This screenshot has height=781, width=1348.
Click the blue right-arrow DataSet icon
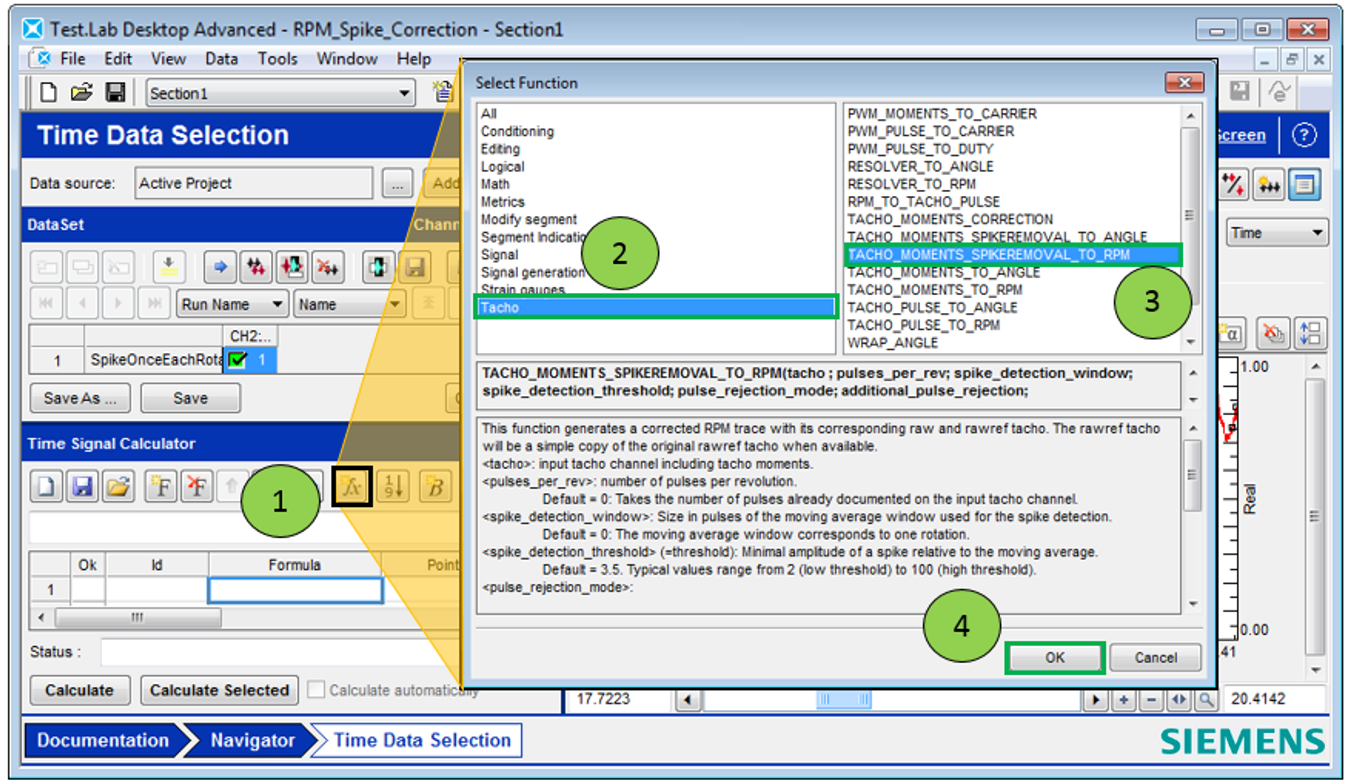click(x=220, y=266)
